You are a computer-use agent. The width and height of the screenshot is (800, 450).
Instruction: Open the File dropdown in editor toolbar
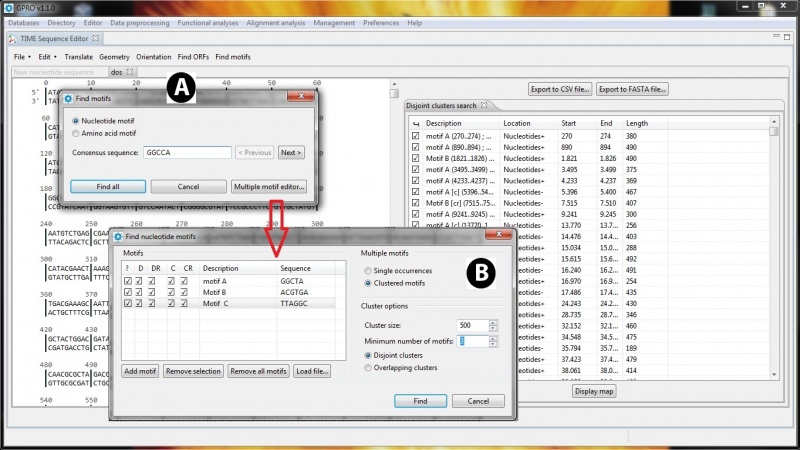22,57
